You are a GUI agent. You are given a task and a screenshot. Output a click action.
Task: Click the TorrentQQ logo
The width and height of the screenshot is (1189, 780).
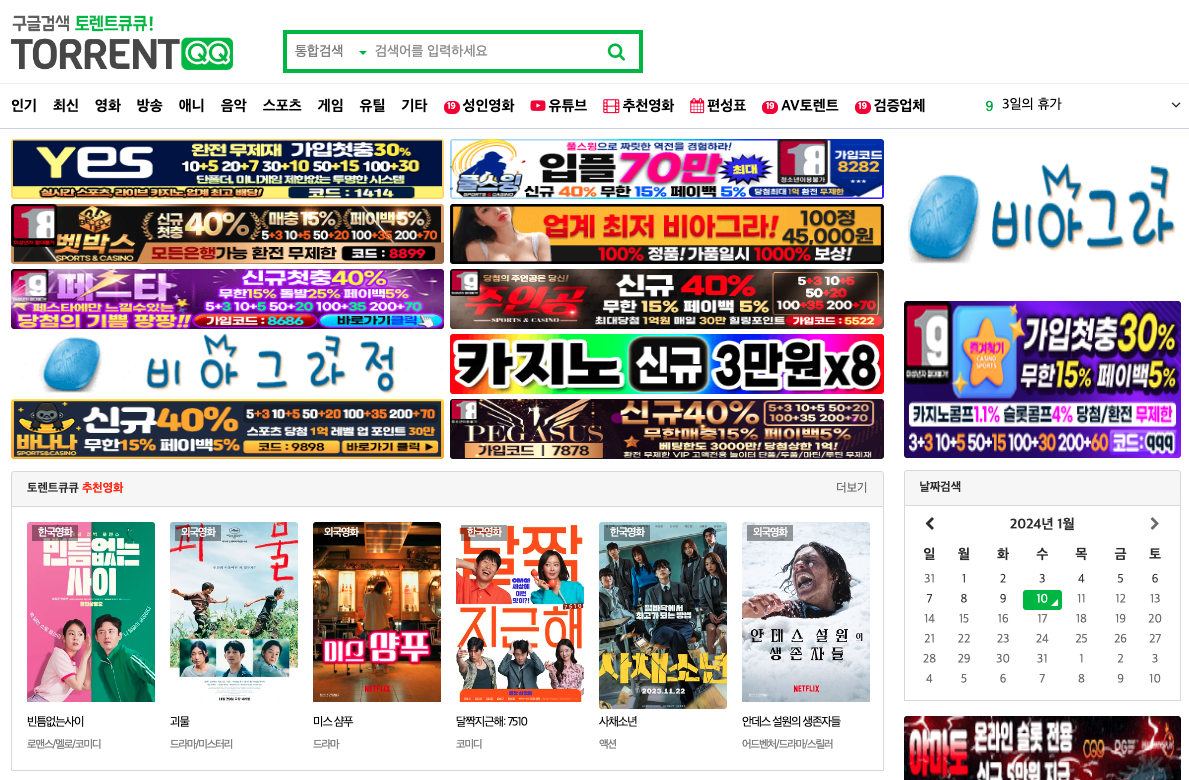coord(122,43)
